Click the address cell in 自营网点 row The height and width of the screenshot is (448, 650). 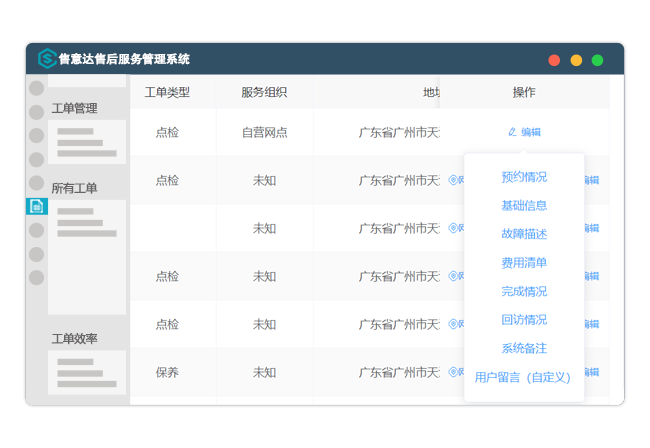click(x=399, y=133)
